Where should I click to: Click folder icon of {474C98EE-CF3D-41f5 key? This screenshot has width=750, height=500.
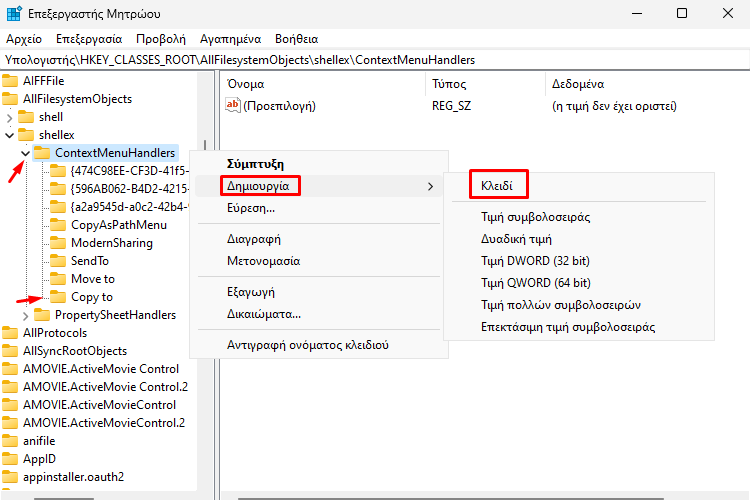pos(58,171)
